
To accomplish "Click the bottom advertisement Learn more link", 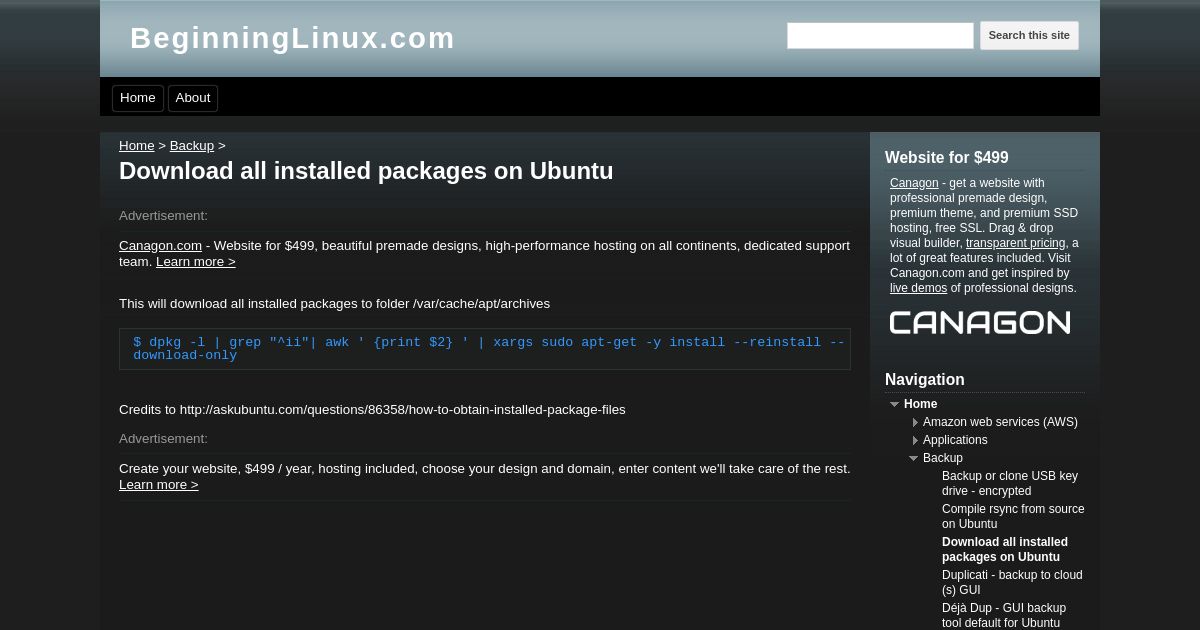I will pyautogui.click(x=159, y=484).
